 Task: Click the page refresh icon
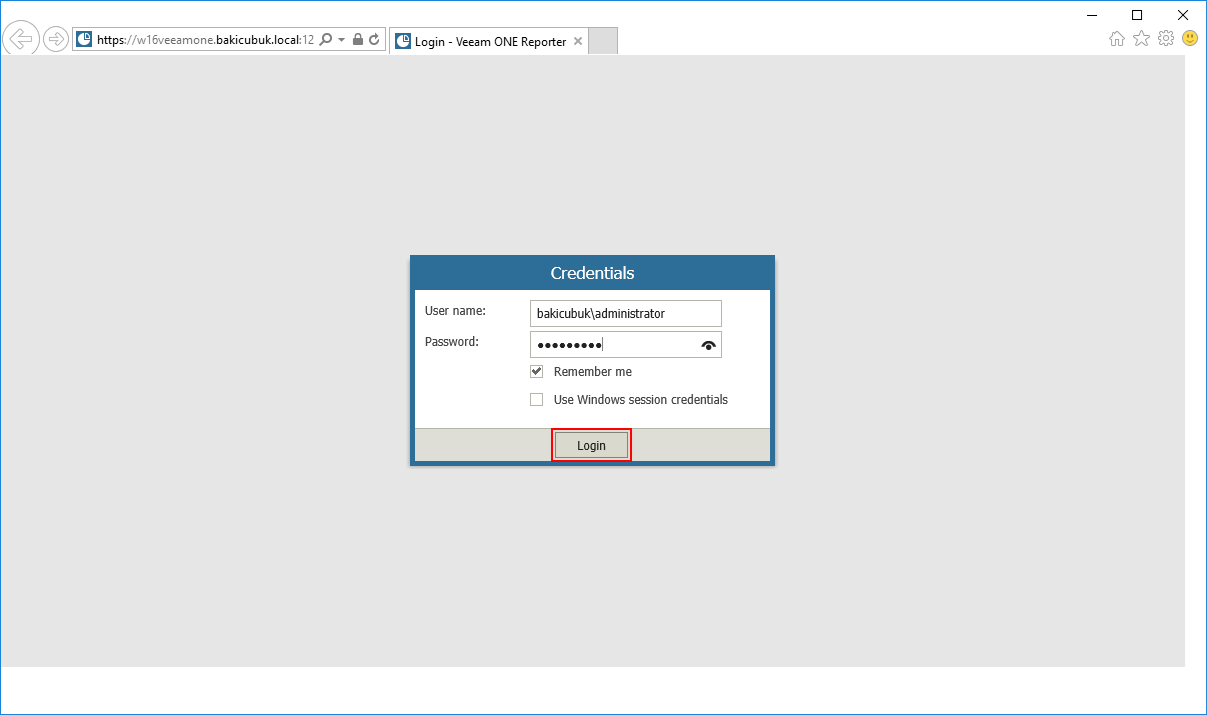pyautogui.click(x=374, y=39)
